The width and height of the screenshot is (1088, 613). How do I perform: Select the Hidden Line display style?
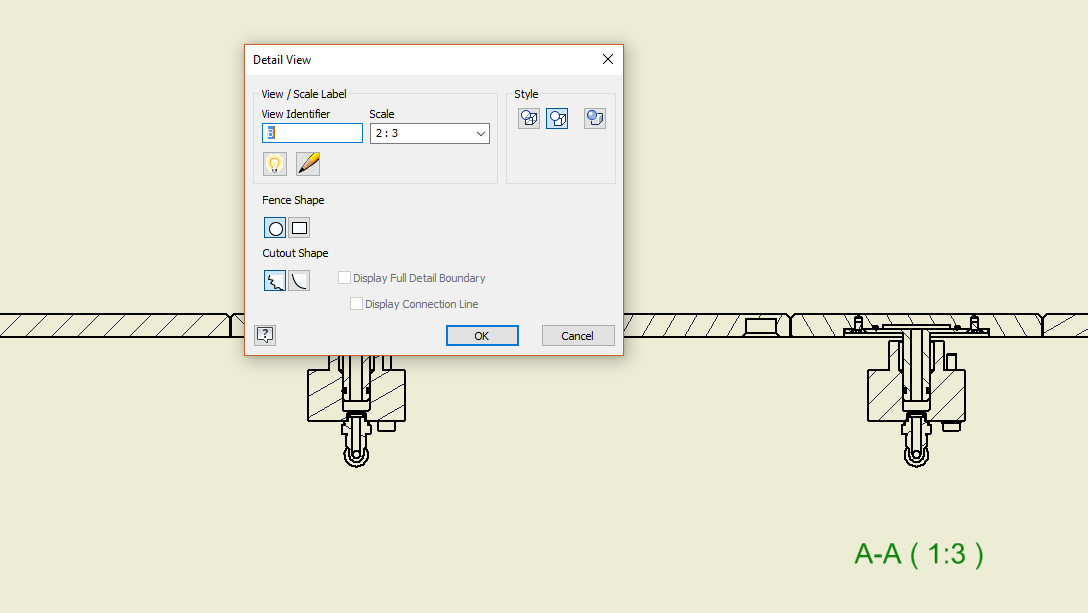(x=529, y=118)
